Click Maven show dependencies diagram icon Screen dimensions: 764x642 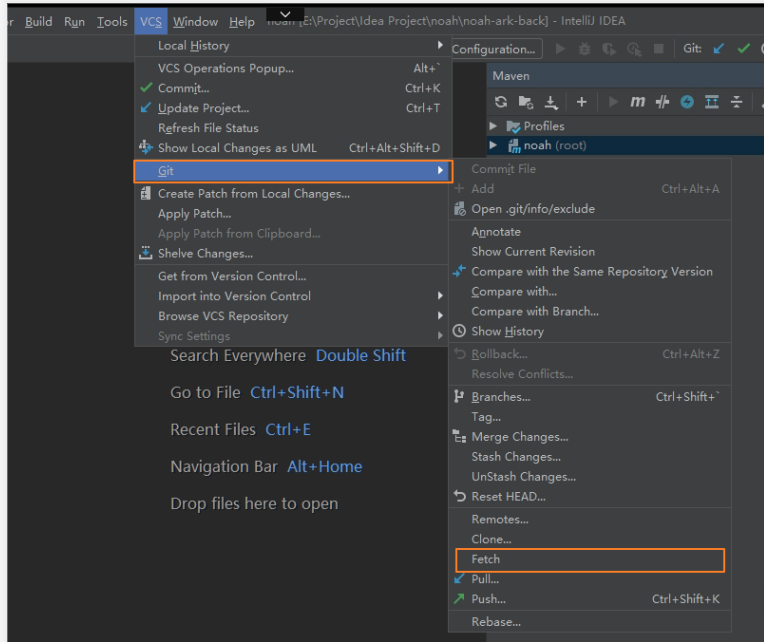712,102
